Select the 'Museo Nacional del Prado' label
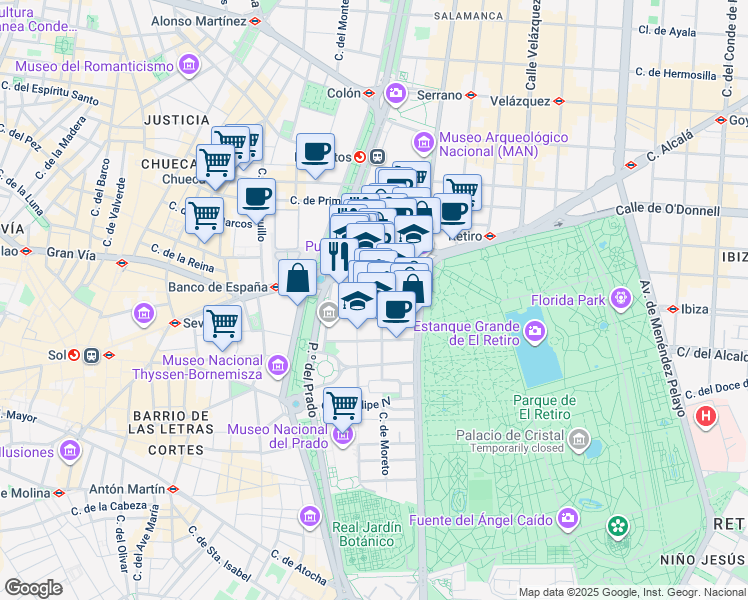The width and height of the screenshot is (748, 600). (x=278, y=436)
